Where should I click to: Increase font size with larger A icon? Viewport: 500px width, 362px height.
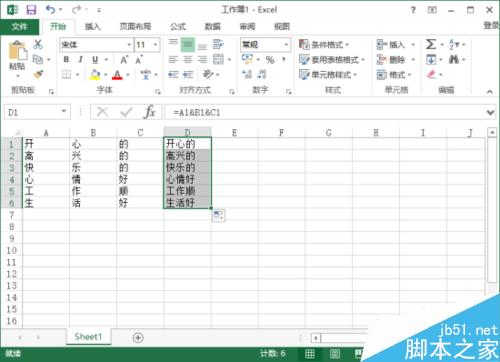click(124, 60)
